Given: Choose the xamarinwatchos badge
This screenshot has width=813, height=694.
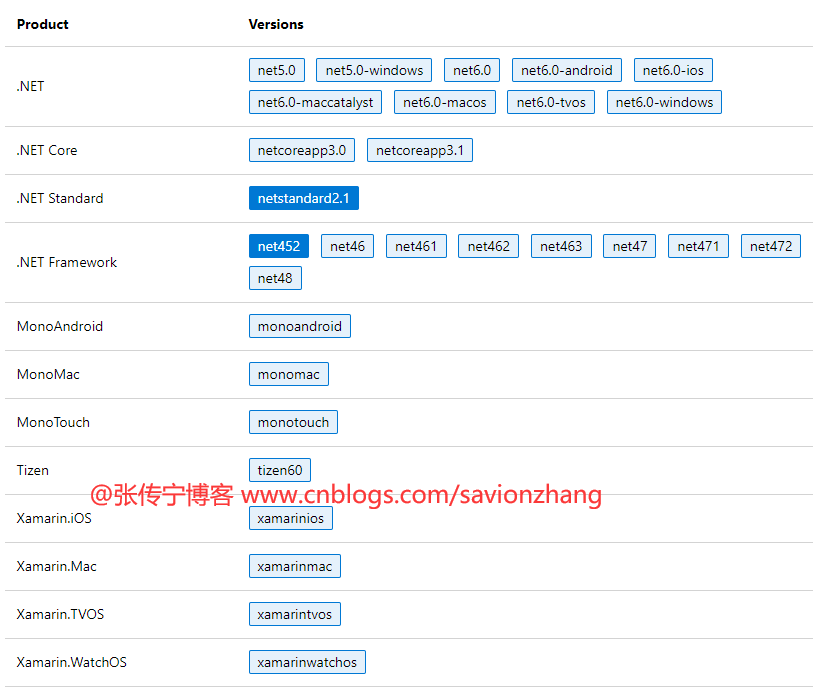Looking at the screenshot, I should 307,662.
